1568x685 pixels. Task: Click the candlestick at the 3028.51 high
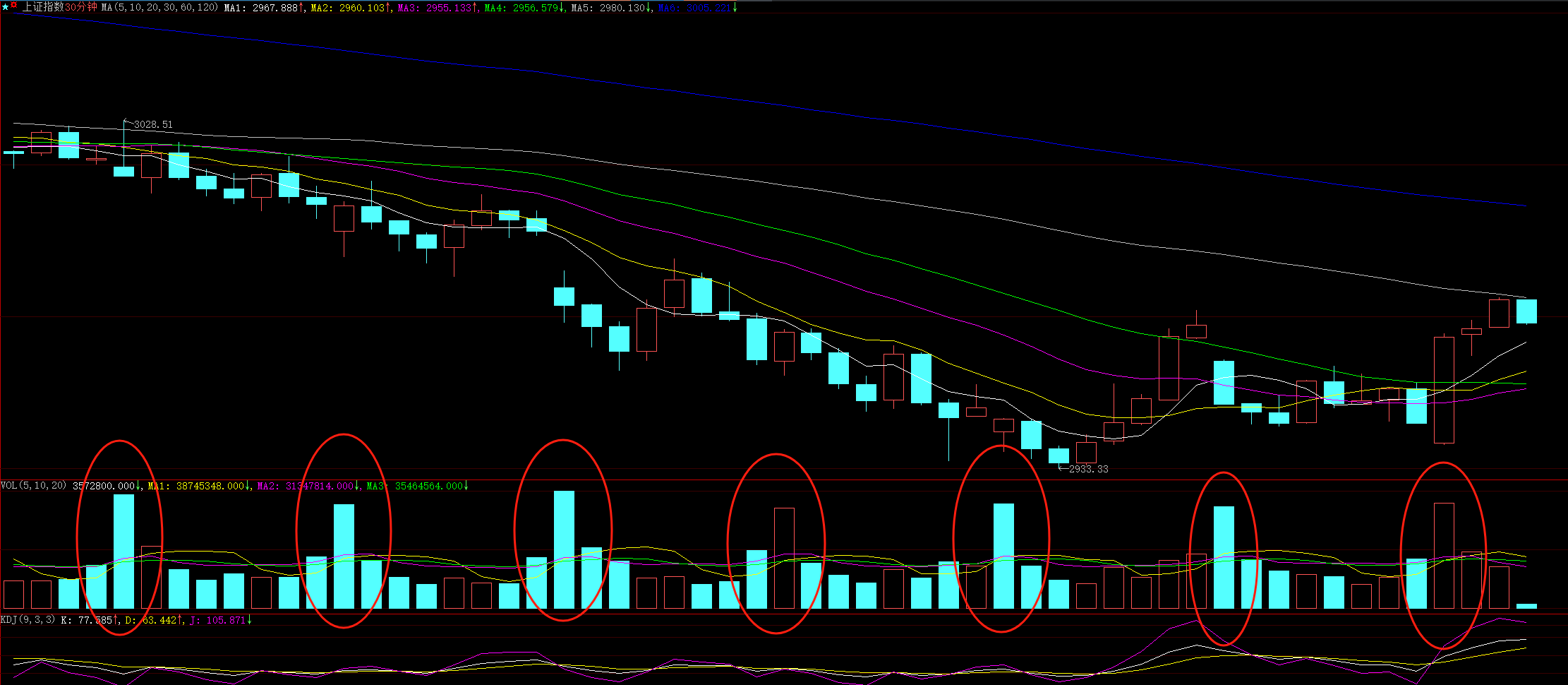click(x=123, y=172)
